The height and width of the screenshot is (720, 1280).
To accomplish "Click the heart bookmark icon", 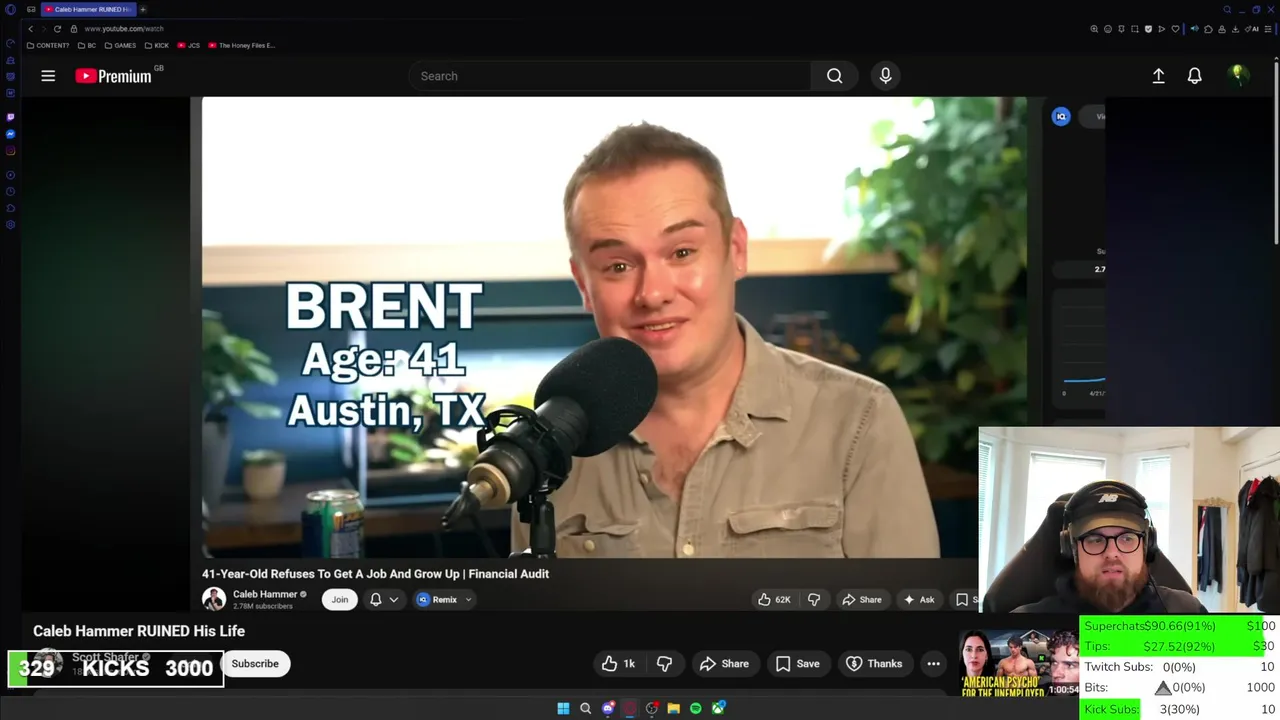I will click(1175, 29).
